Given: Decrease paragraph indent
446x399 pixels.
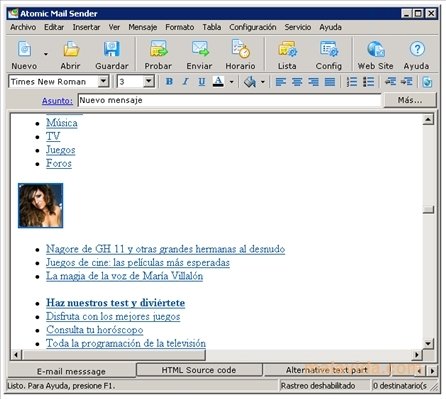Looking at the screenshot, I should (390, 82).
